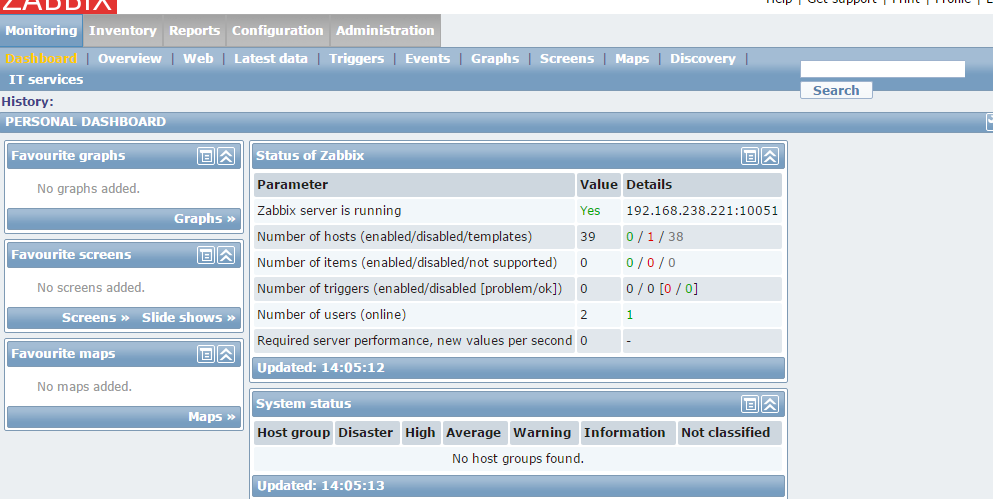
Task: Follow the Graphs » link
Action: tap(205, 218)
